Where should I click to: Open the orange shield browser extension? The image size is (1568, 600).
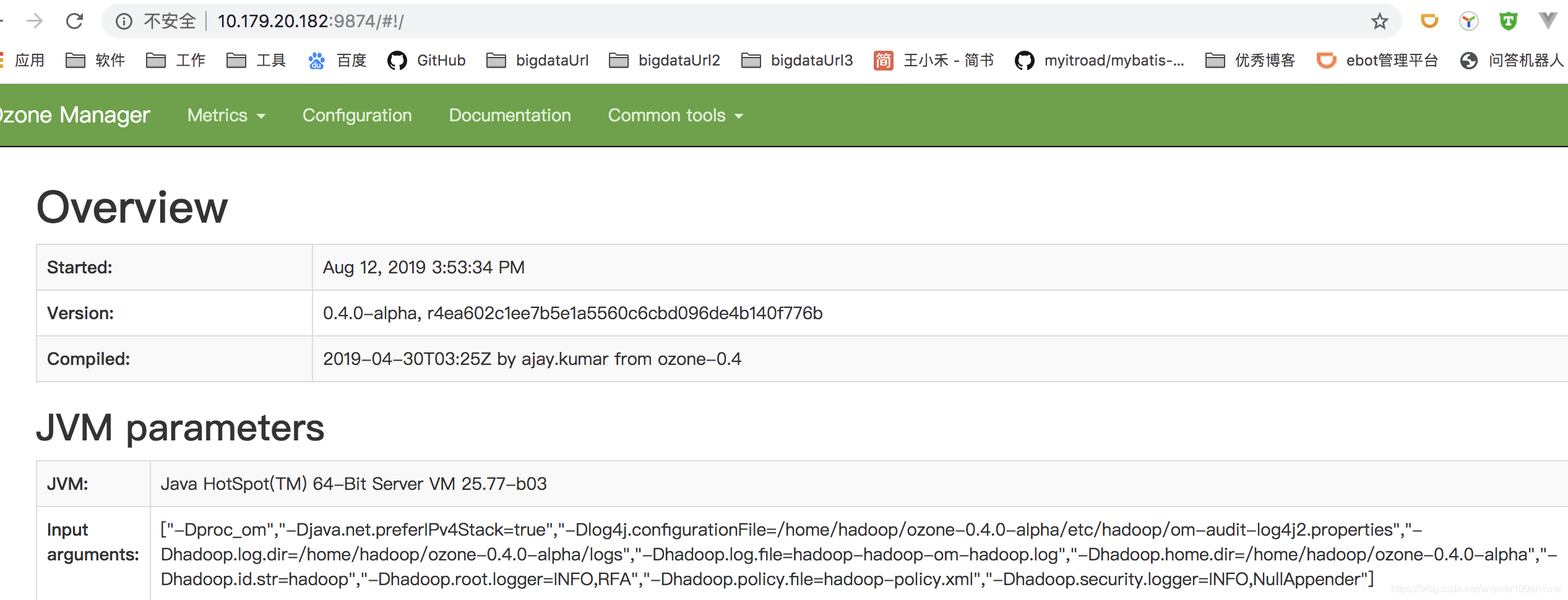(1429, 21)
